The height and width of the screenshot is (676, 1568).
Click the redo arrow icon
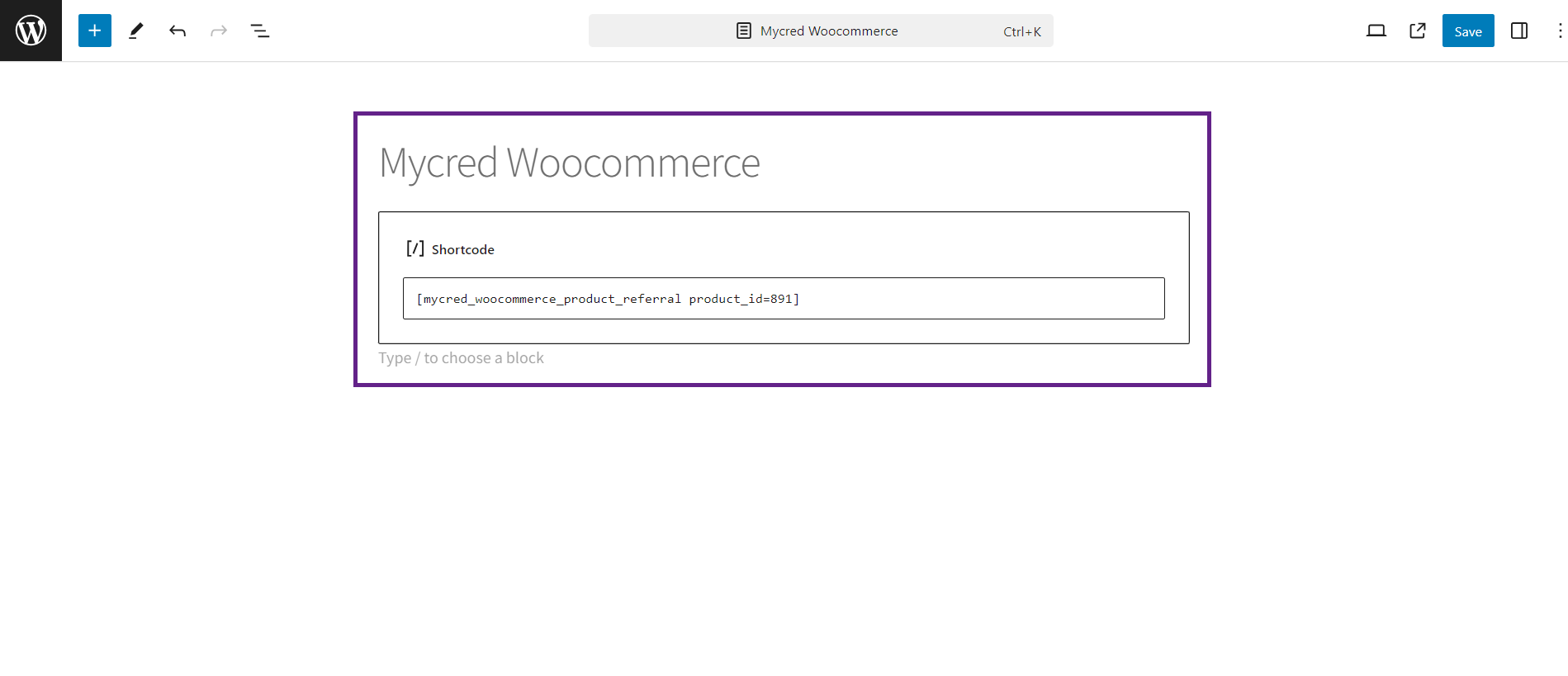click(x=219, y=31)
